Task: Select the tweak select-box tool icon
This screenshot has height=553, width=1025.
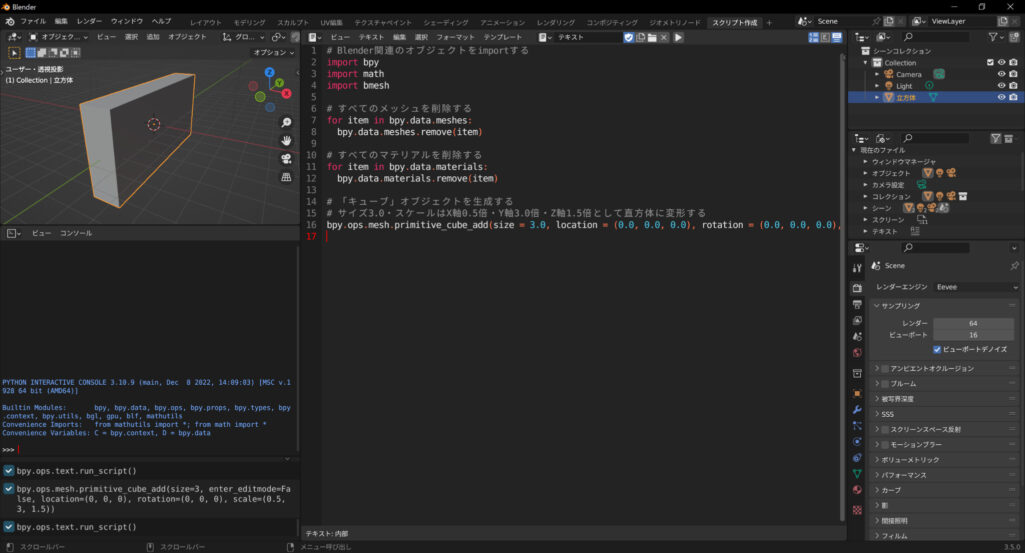Action: (14, 52)
